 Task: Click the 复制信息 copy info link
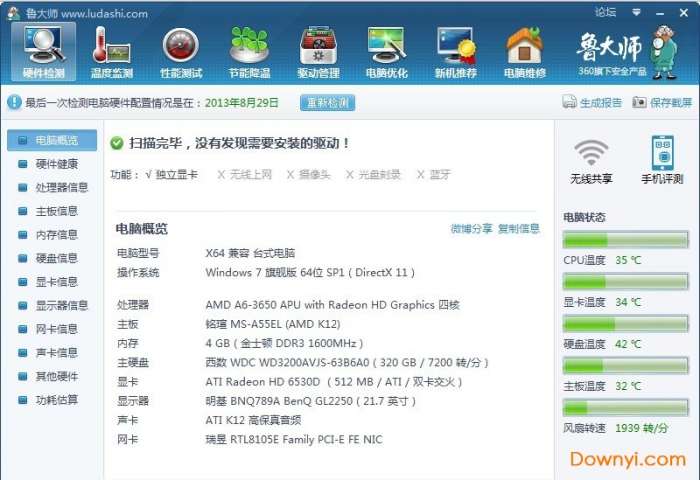point(519,229)
